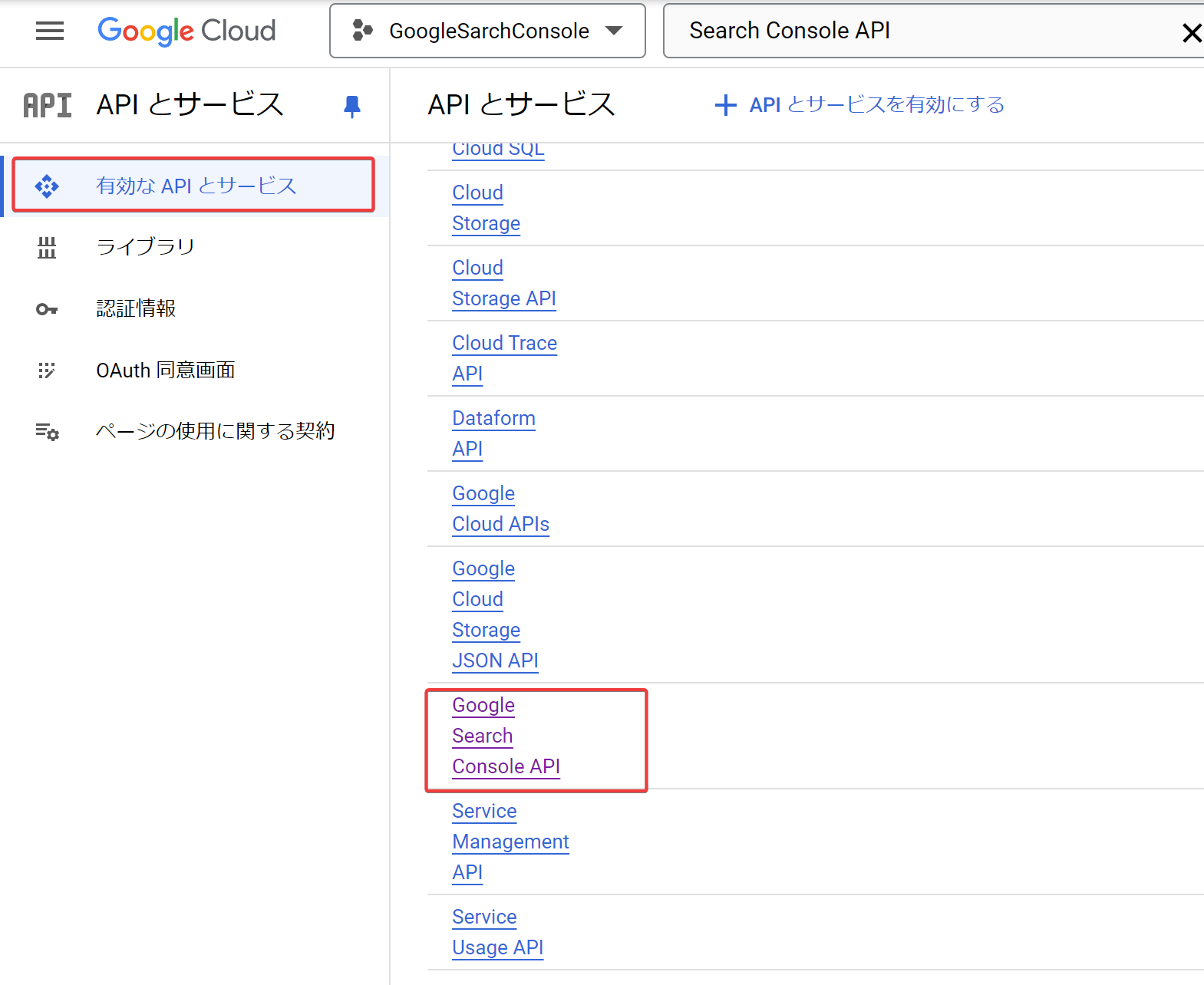Open ページの使用に関する契約 in sidebar

194,431
